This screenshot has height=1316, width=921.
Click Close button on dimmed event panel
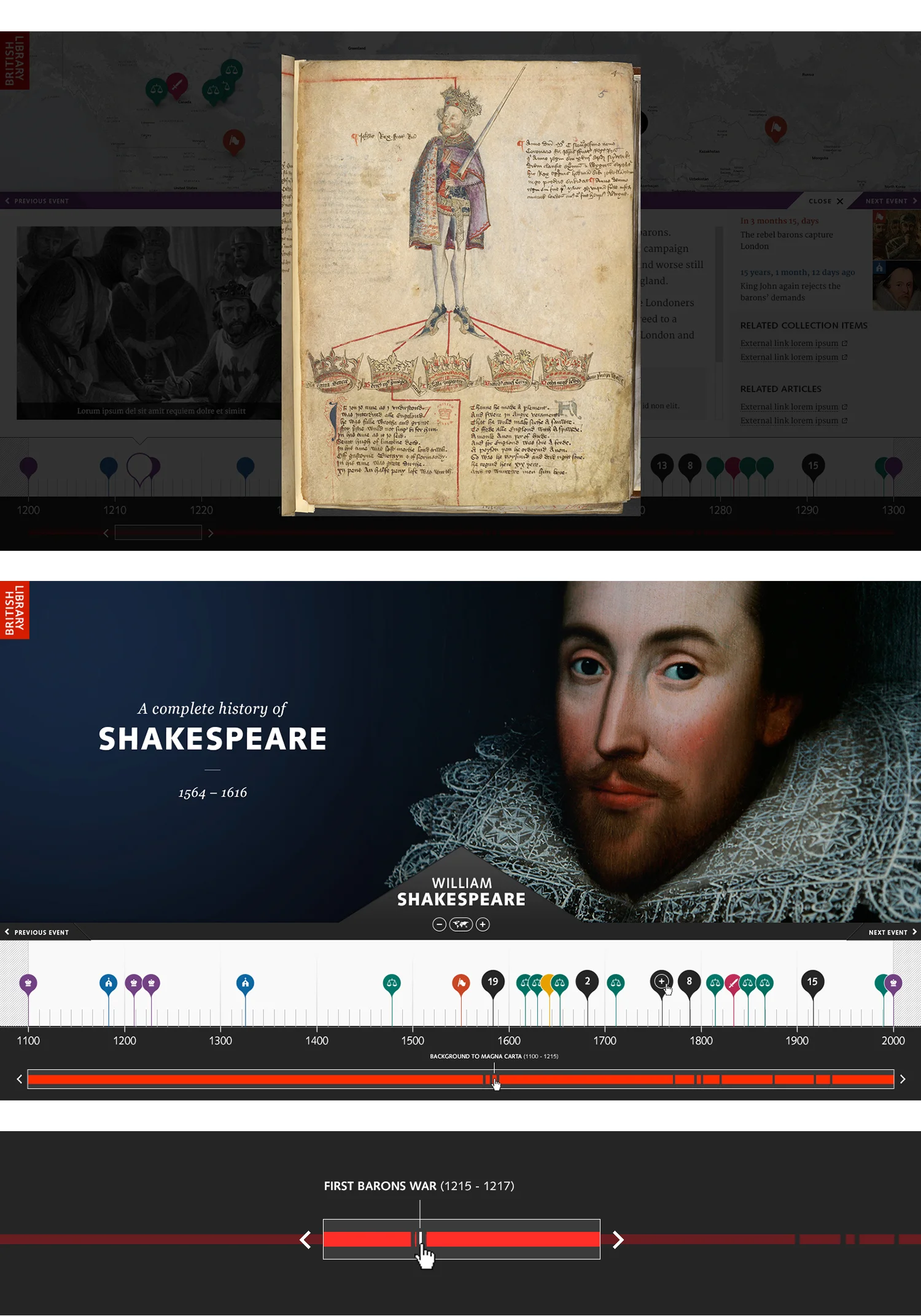pyautogui.click(x=826, y=201)
